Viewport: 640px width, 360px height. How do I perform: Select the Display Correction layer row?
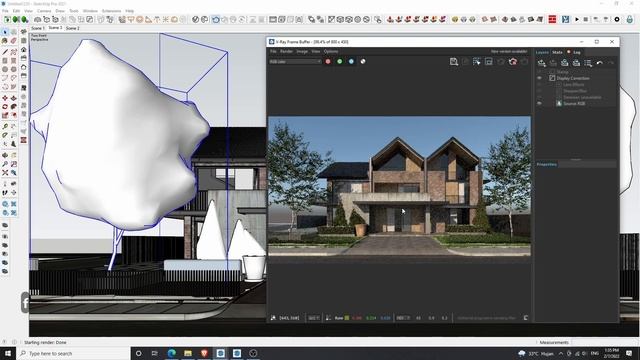click(576, 78)
